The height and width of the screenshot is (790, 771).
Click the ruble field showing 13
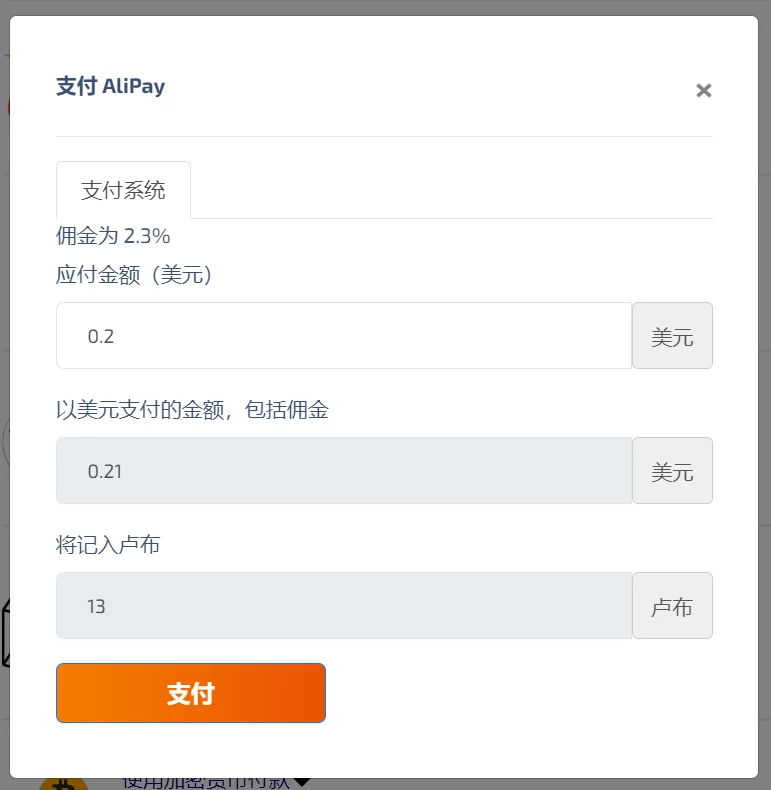point(344,606)
